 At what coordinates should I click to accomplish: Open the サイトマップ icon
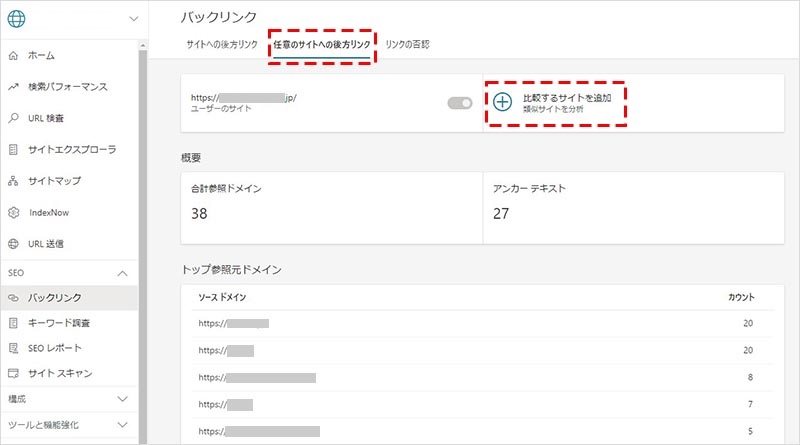pos(13,181)
